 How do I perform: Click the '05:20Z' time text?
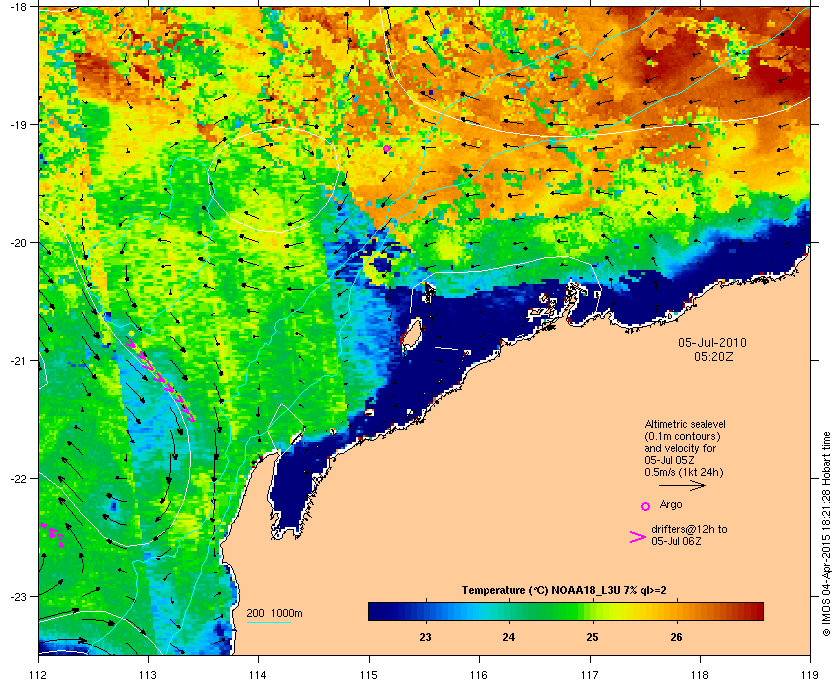pos(714,356)
